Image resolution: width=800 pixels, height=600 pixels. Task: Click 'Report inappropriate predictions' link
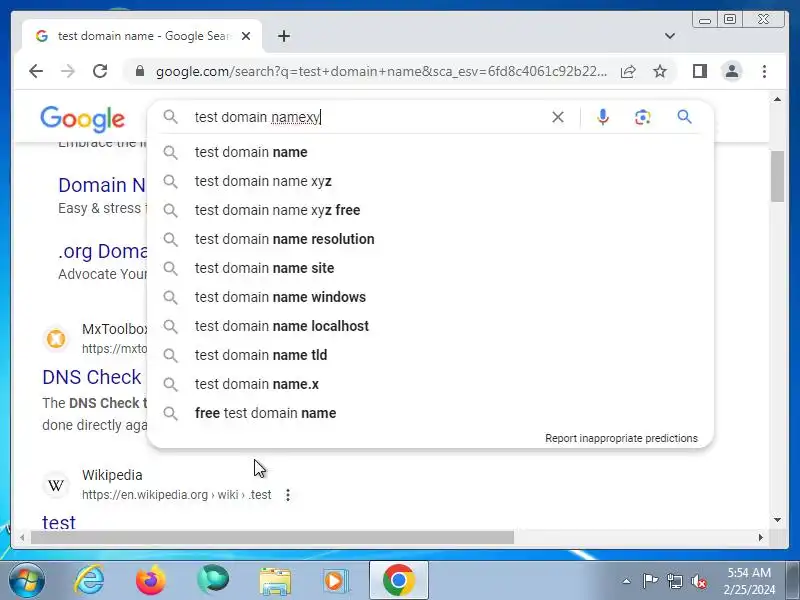coord(621,438)
